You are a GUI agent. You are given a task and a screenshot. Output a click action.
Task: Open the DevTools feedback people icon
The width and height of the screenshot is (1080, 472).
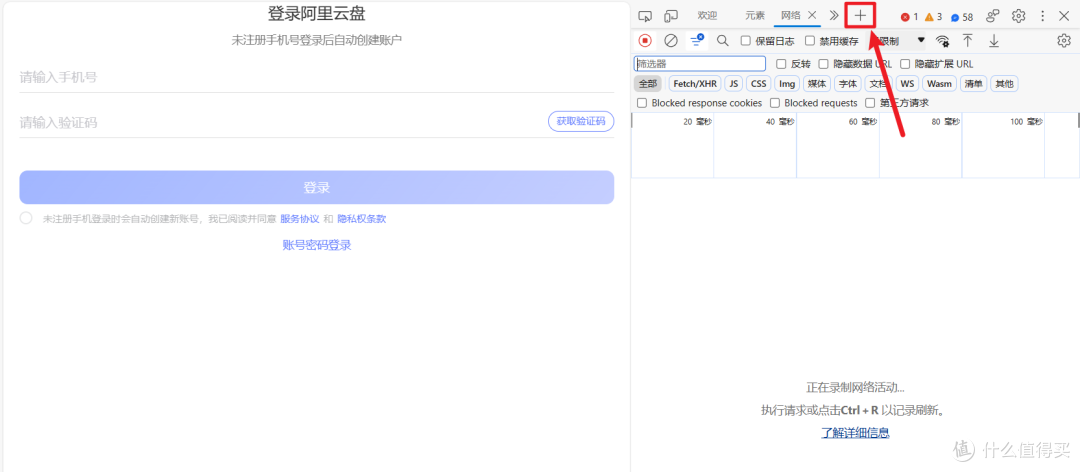(x=993, y=16)
